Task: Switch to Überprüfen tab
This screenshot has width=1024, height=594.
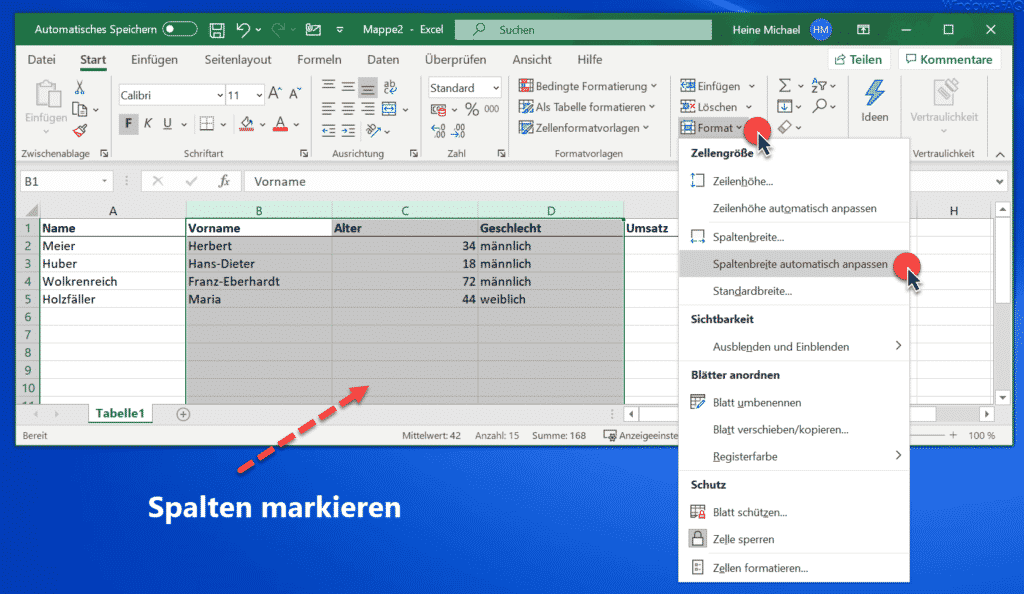Action: [455, 59]
